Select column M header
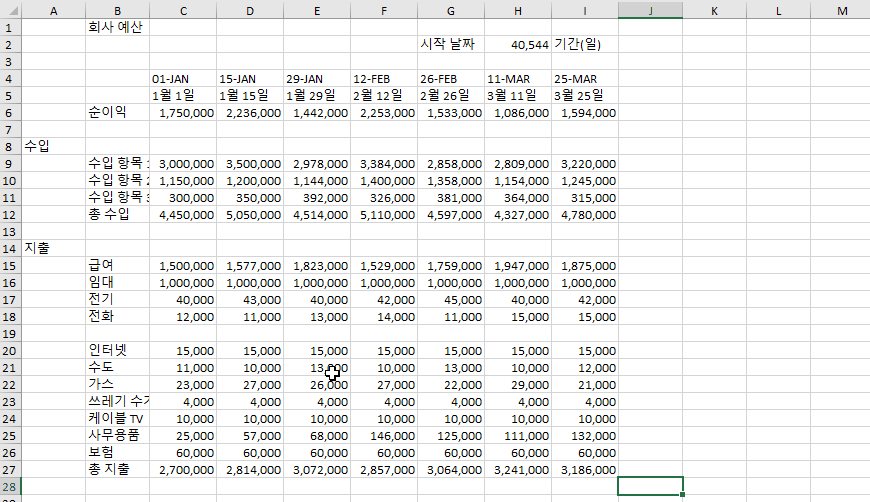The height and width of the screenshot is (502, 870). pyautogui.click(x=842, y=11)
